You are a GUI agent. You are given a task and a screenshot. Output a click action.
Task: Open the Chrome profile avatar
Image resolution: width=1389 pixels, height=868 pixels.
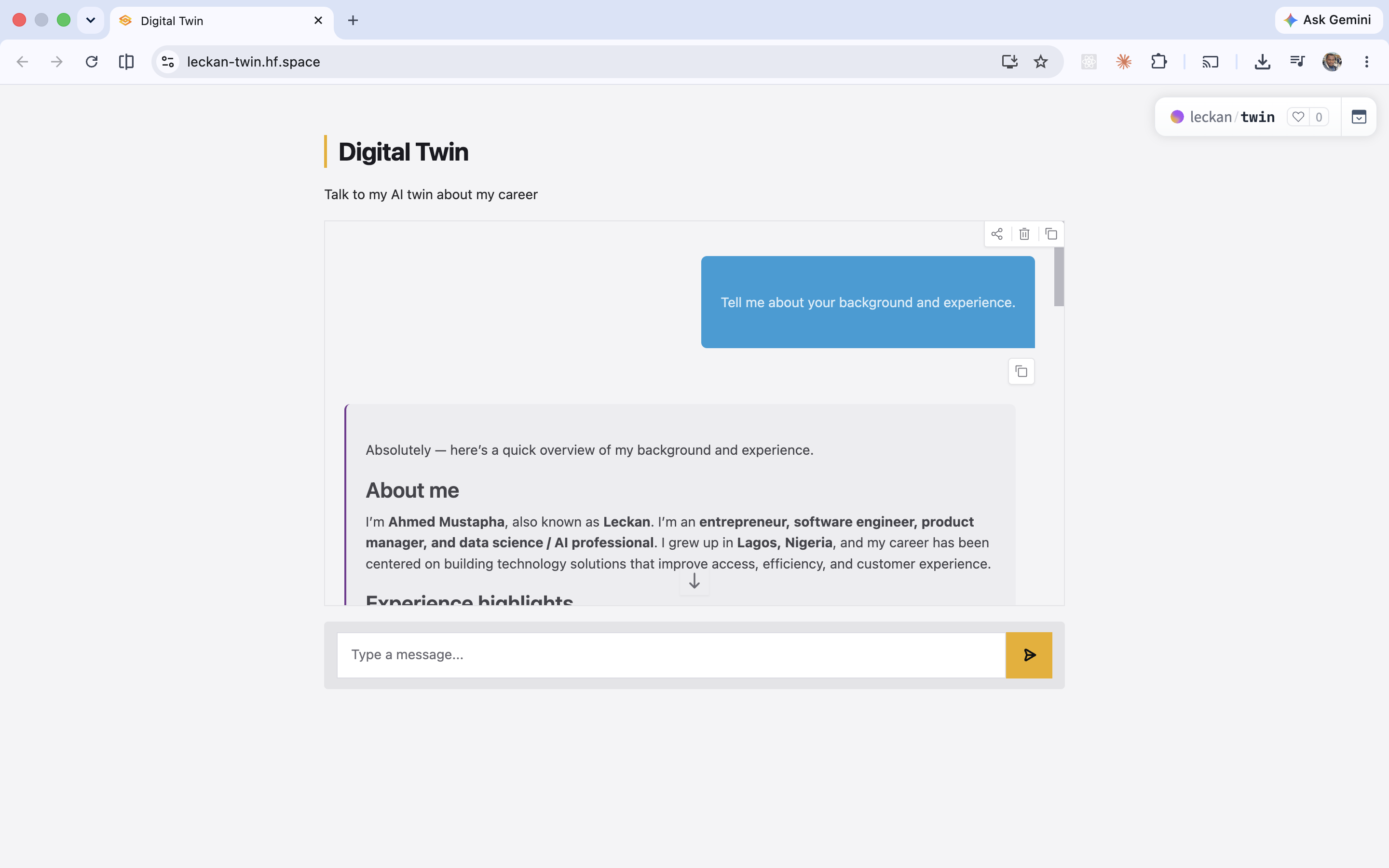[1332, 61]
